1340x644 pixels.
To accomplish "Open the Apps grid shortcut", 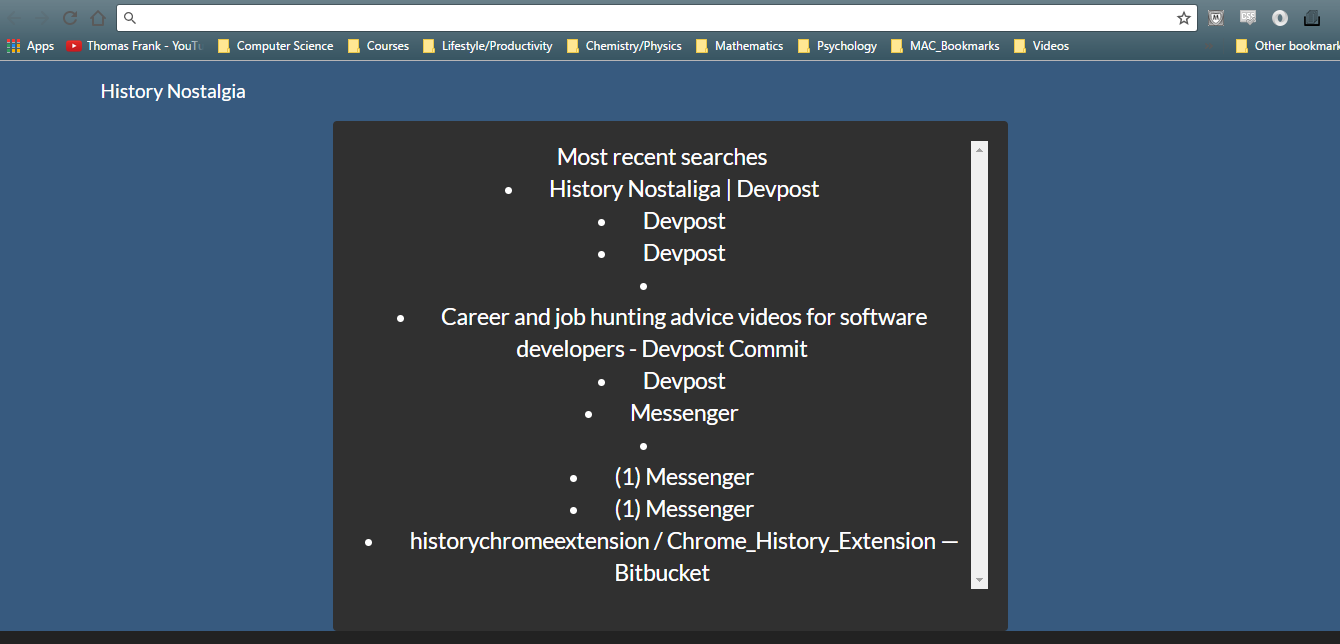I will [x=30, y=46].
